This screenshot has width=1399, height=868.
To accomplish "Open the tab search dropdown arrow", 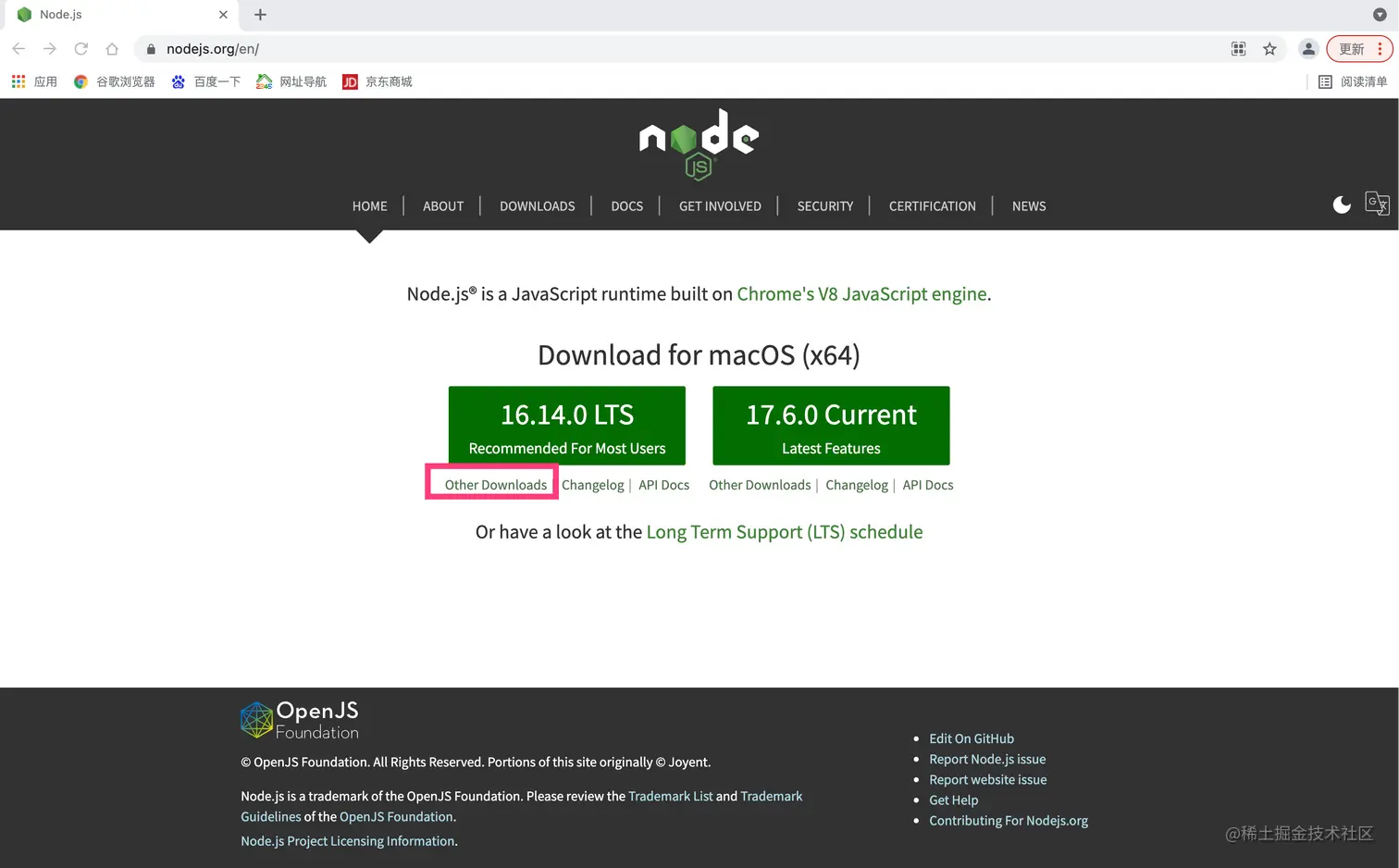I will (x=1380, y=15).
